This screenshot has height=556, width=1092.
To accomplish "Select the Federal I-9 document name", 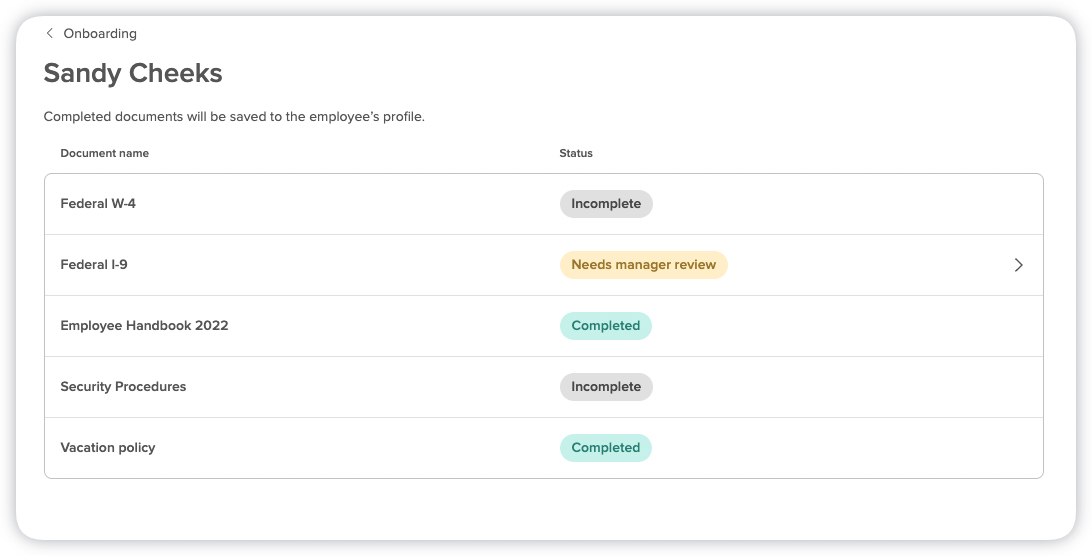I will click(x=94, y=265).
